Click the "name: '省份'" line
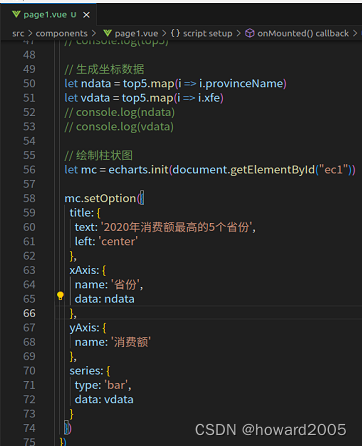The image size is (362, 446). [109, 285]
